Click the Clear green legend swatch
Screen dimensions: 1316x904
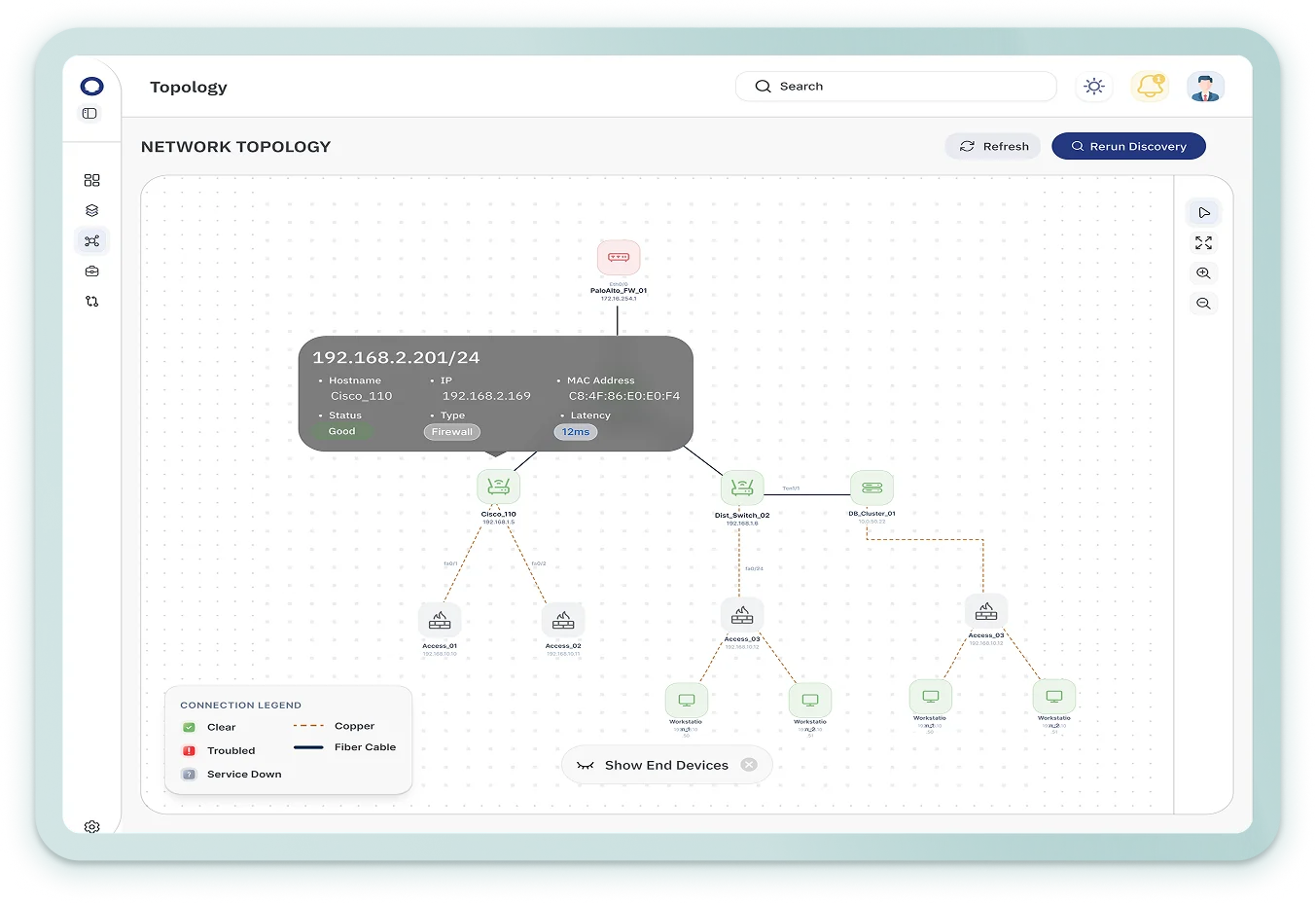[x=189, y=727]
